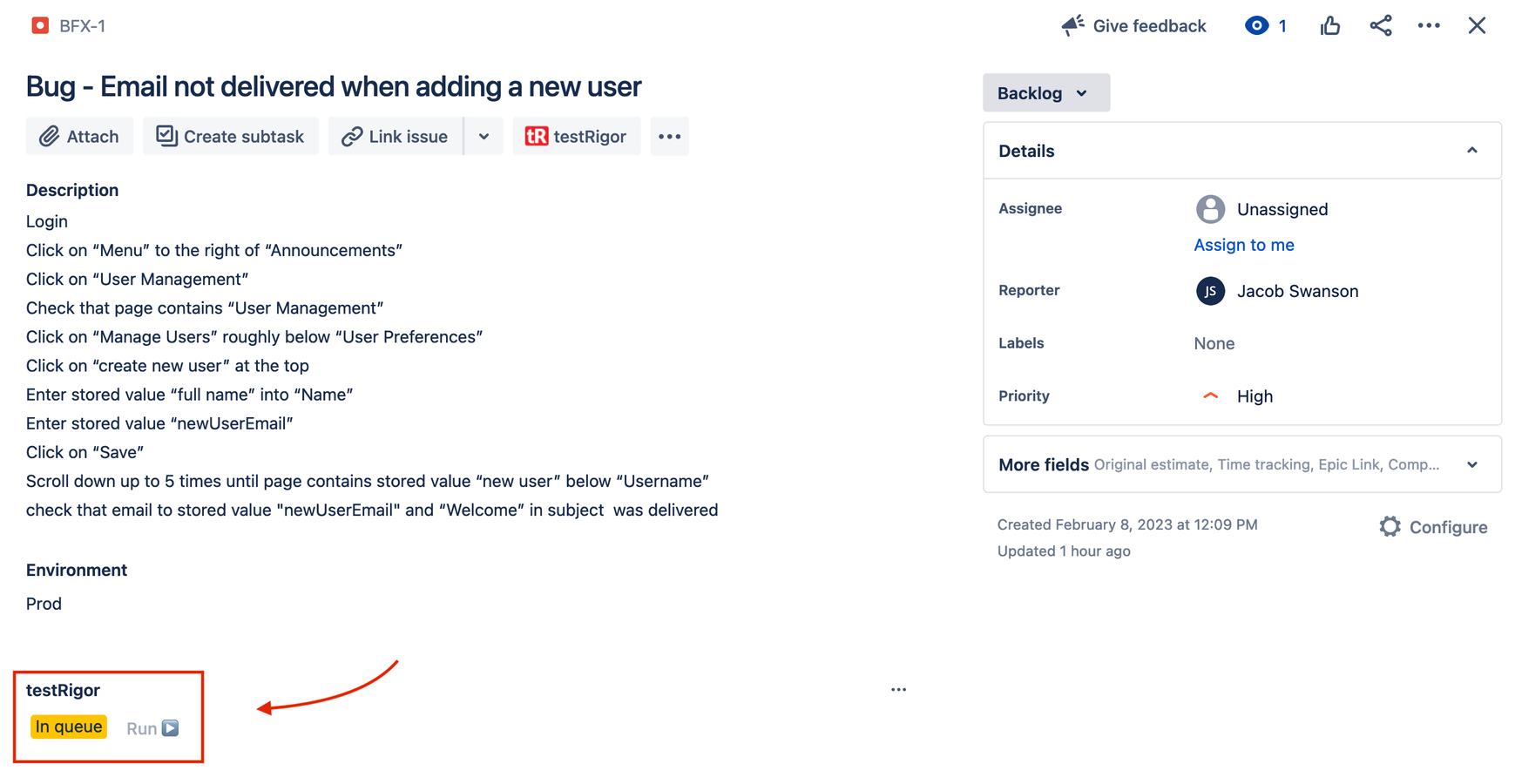
Task: Click the Give feedback megaphone button
Action: tap(1134, 26)
